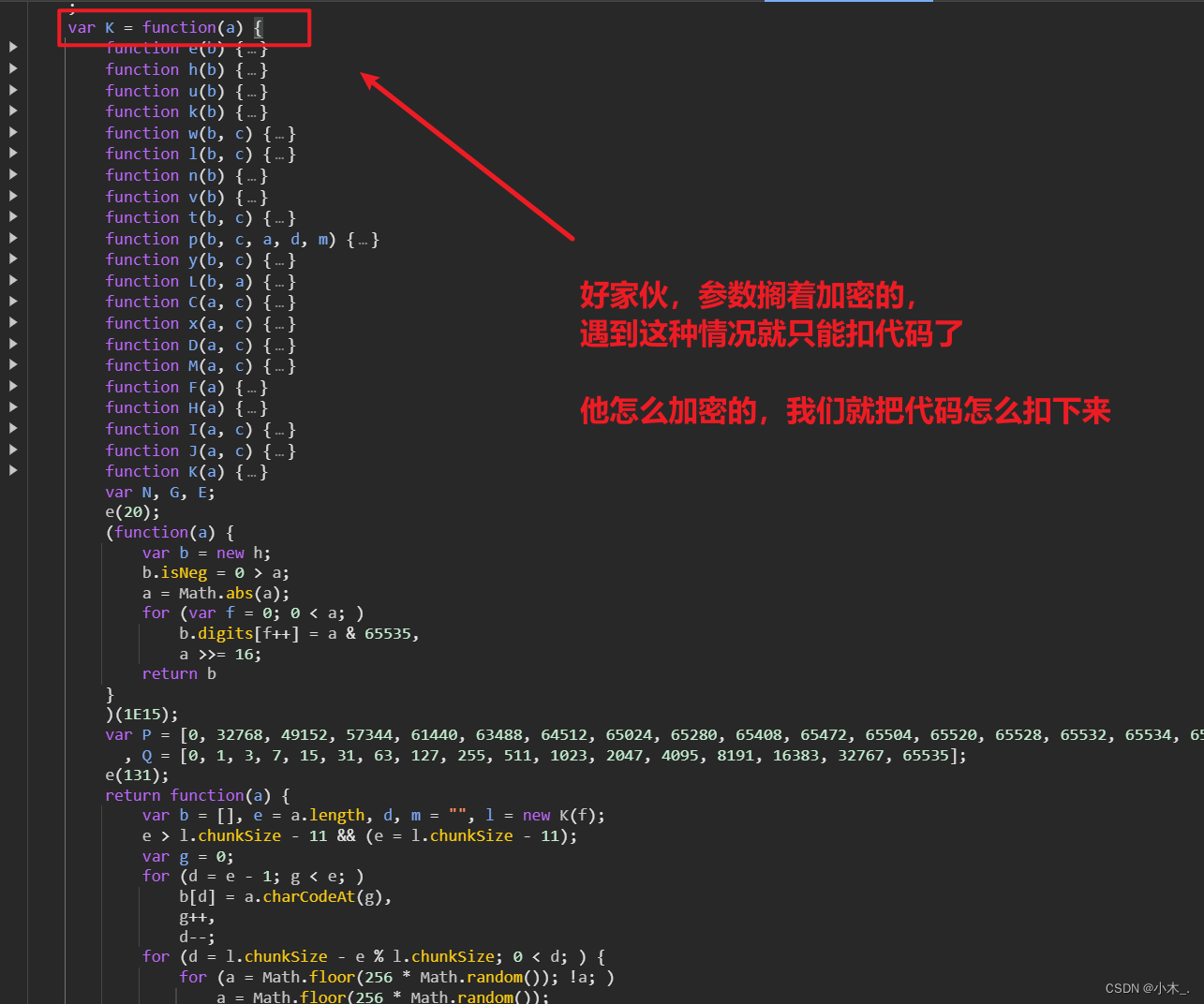The width and height of the screenshot is (1204, 1004).
Task: Click 'b[d] = a.charCodeAt(g),' line
Action: (286, 897)
